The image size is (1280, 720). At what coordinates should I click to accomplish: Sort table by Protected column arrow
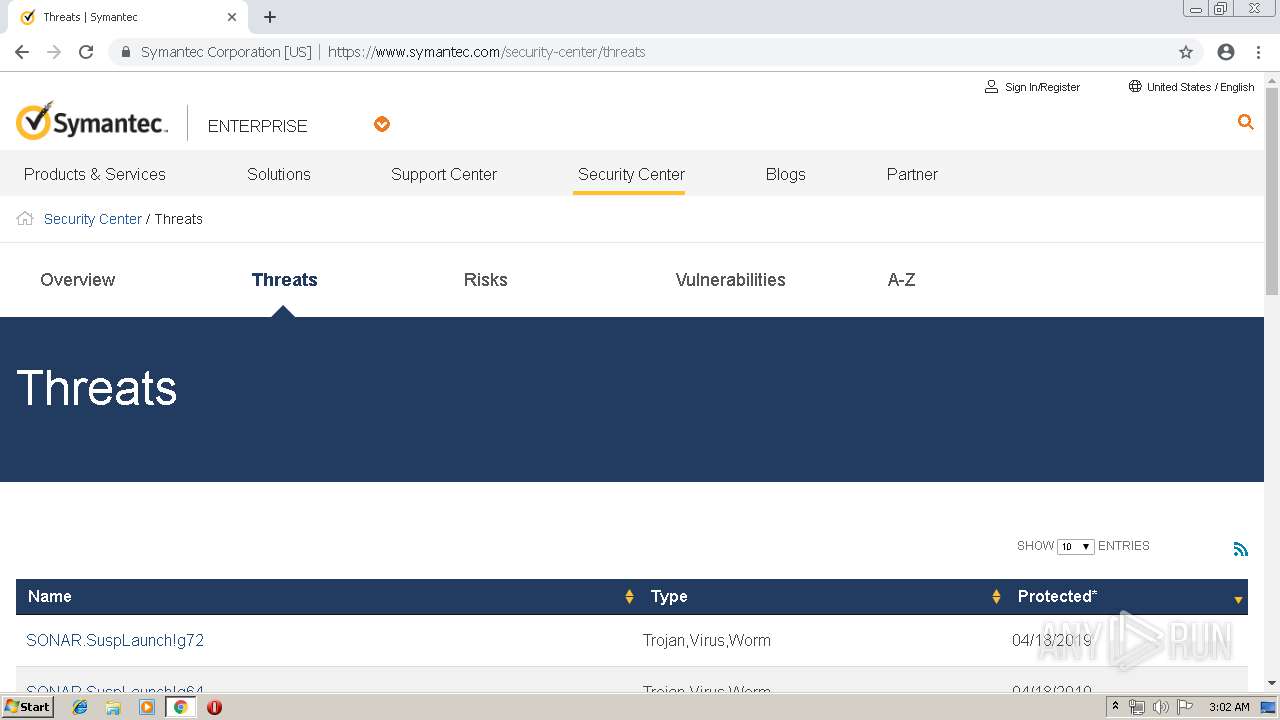click(1238, 600)
